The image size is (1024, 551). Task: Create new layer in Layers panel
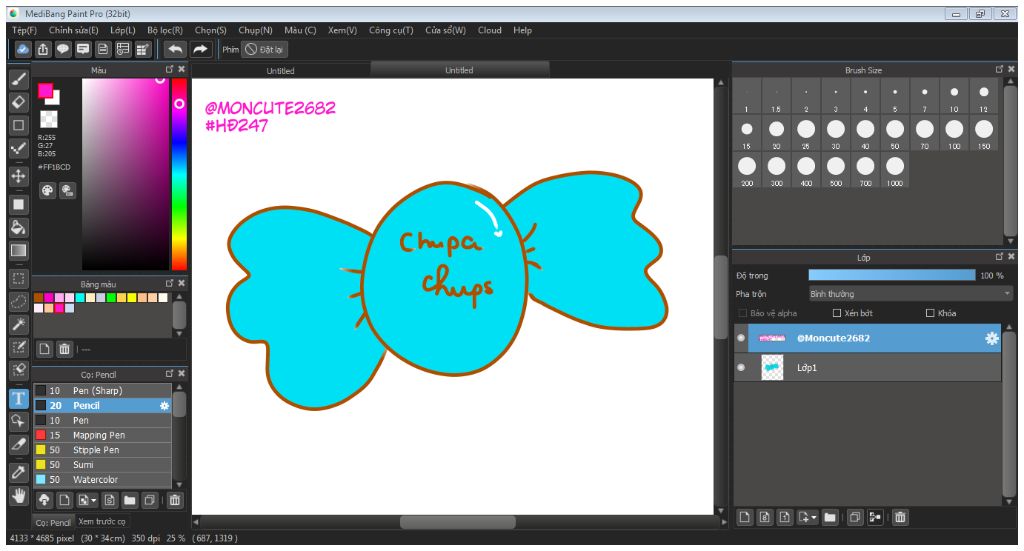coord(744,517)
